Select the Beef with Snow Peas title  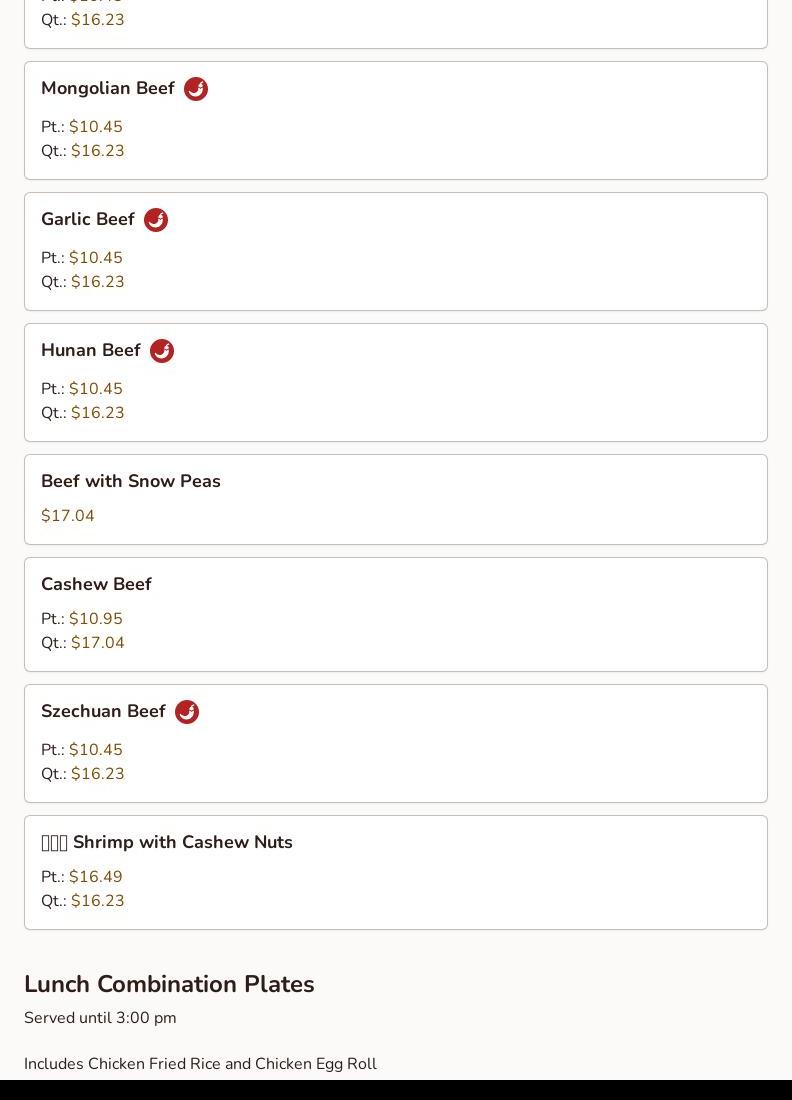pyautogui.click(x=131, y=482)
